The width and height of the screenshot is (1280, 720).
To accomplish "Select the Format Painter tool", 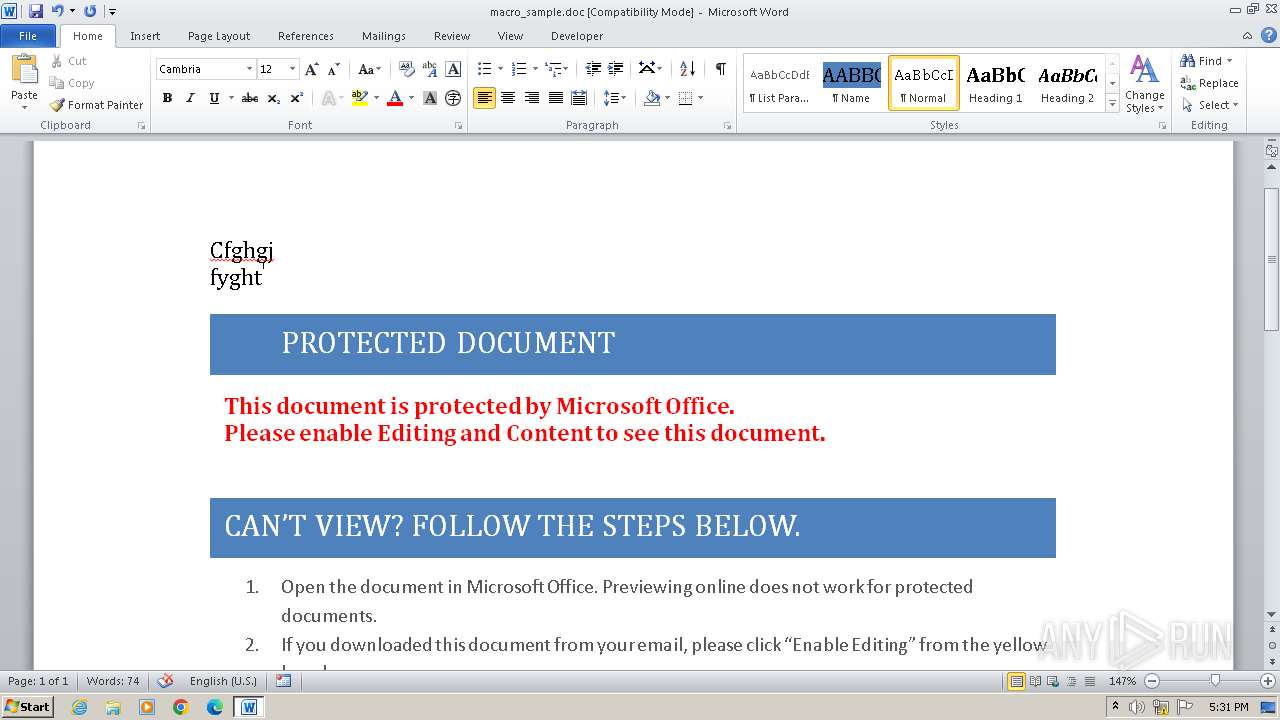I will point(96,105).
